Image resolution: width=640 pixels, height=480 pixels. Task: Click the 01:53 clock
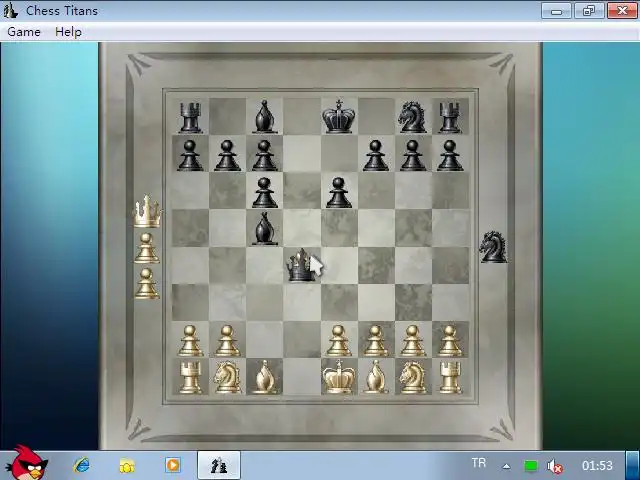tap(597, 465)
